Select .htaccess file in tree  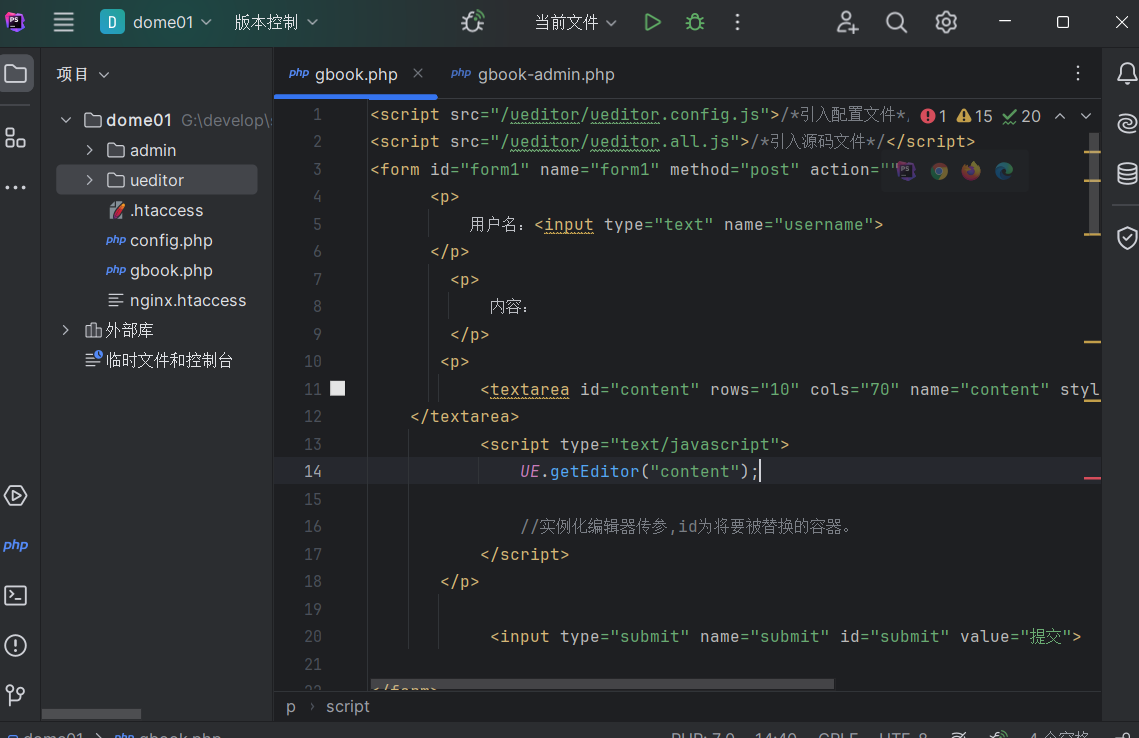156,211
